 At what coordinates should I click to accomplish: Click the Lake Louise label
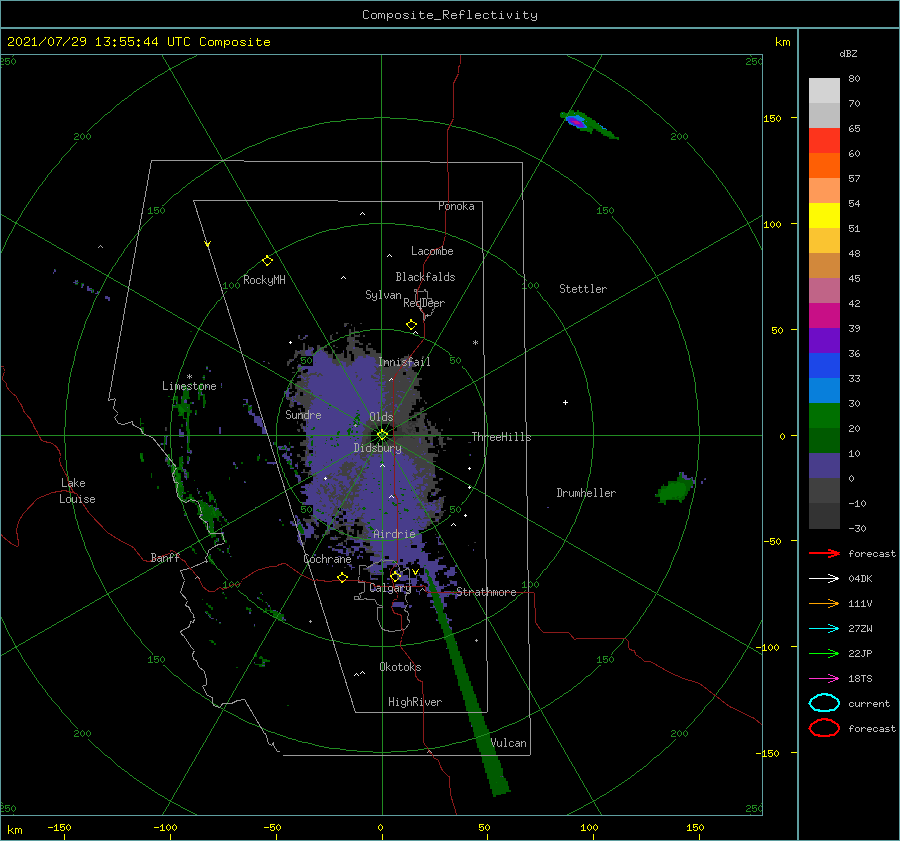pyautogui.click(x=77, y=491)
